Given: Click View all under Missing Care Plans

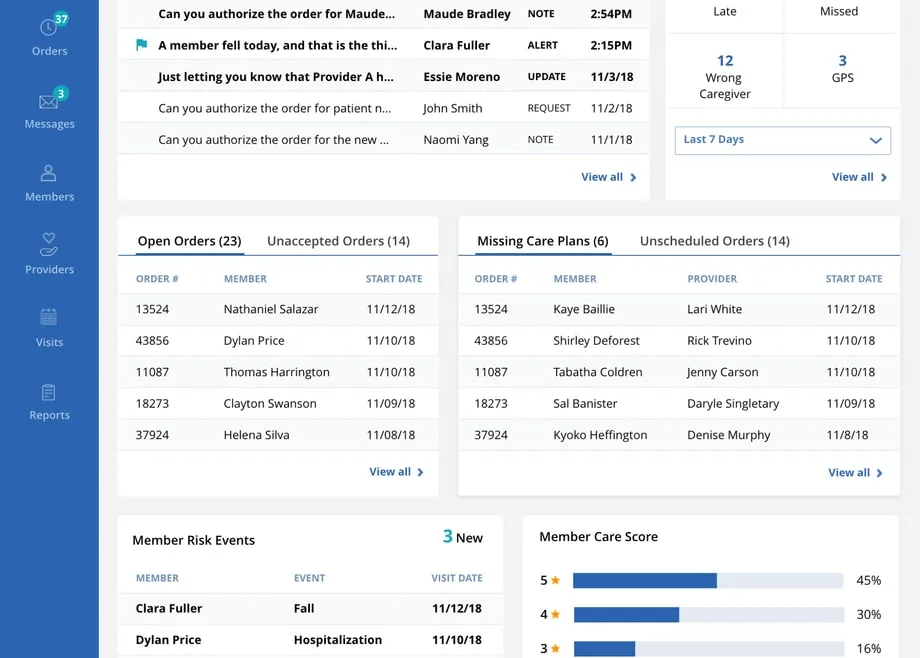Looking at the screenshot, I should pyautogui.click(x=855, y=473).
